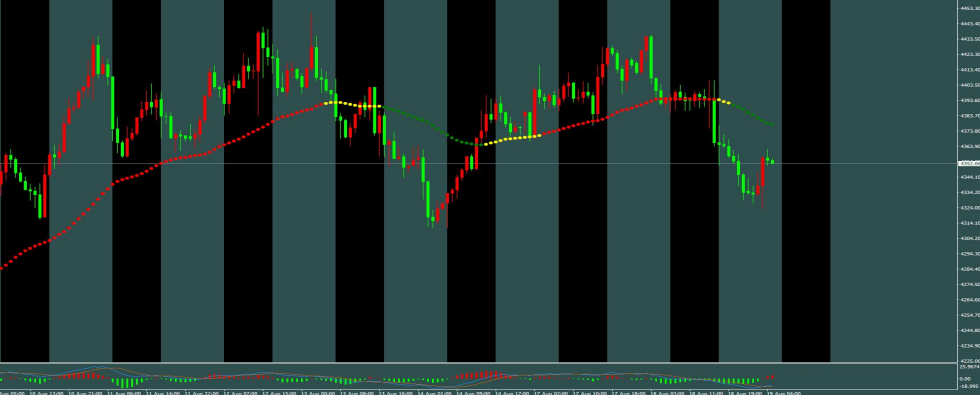Screen dimensions: 980x395
Task: Click the divider between price chart and indicator panel
Action: 479,362
